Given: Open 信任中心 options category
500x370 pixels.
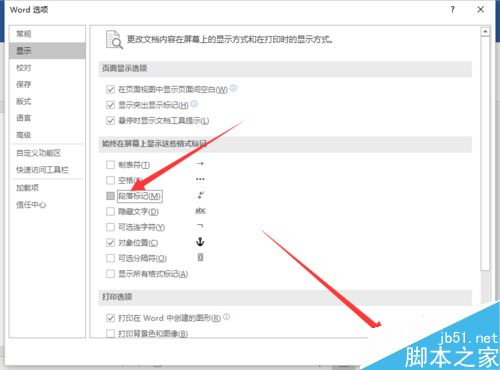Looking at the screenshot, I should pyautogui.click(x=47, y=205).
